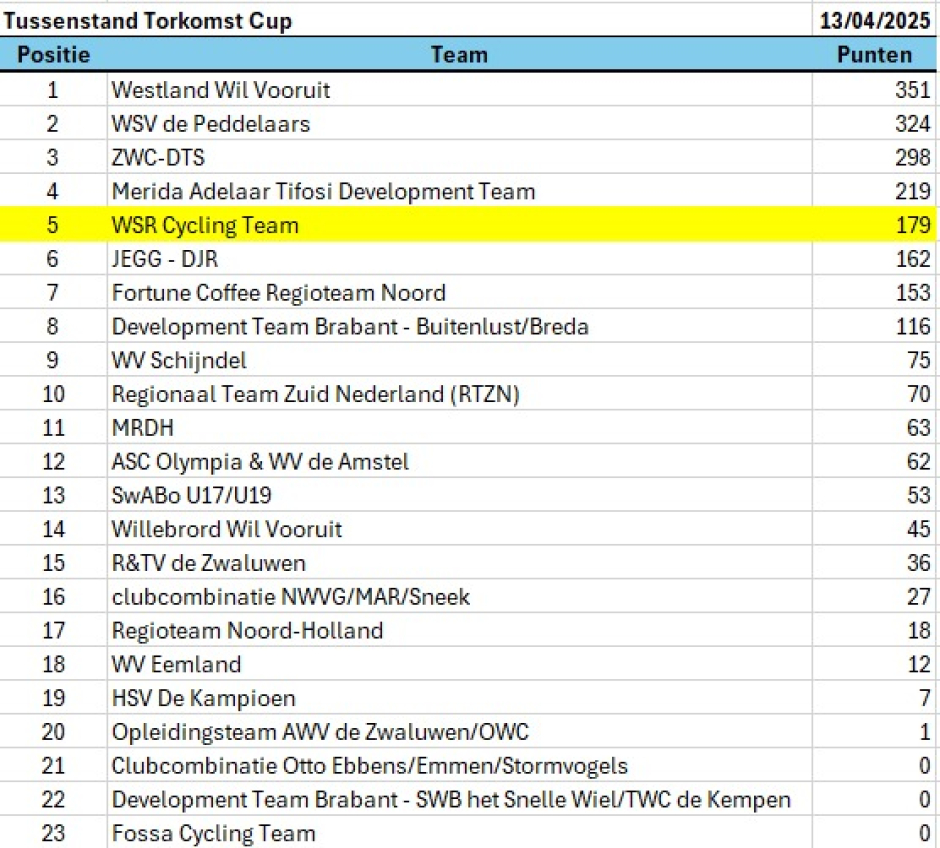This screenshot has height=848, width=940.
Task: Select position number 10 cell
Action: [53, 394]
